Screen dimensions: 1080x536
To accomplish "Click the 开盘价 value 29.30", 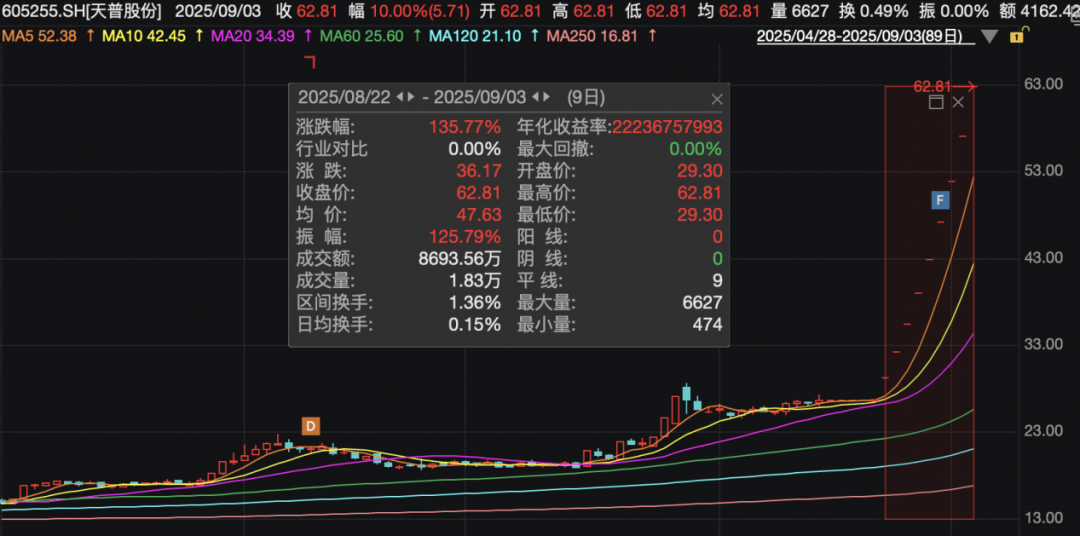I will click(700, 171).
